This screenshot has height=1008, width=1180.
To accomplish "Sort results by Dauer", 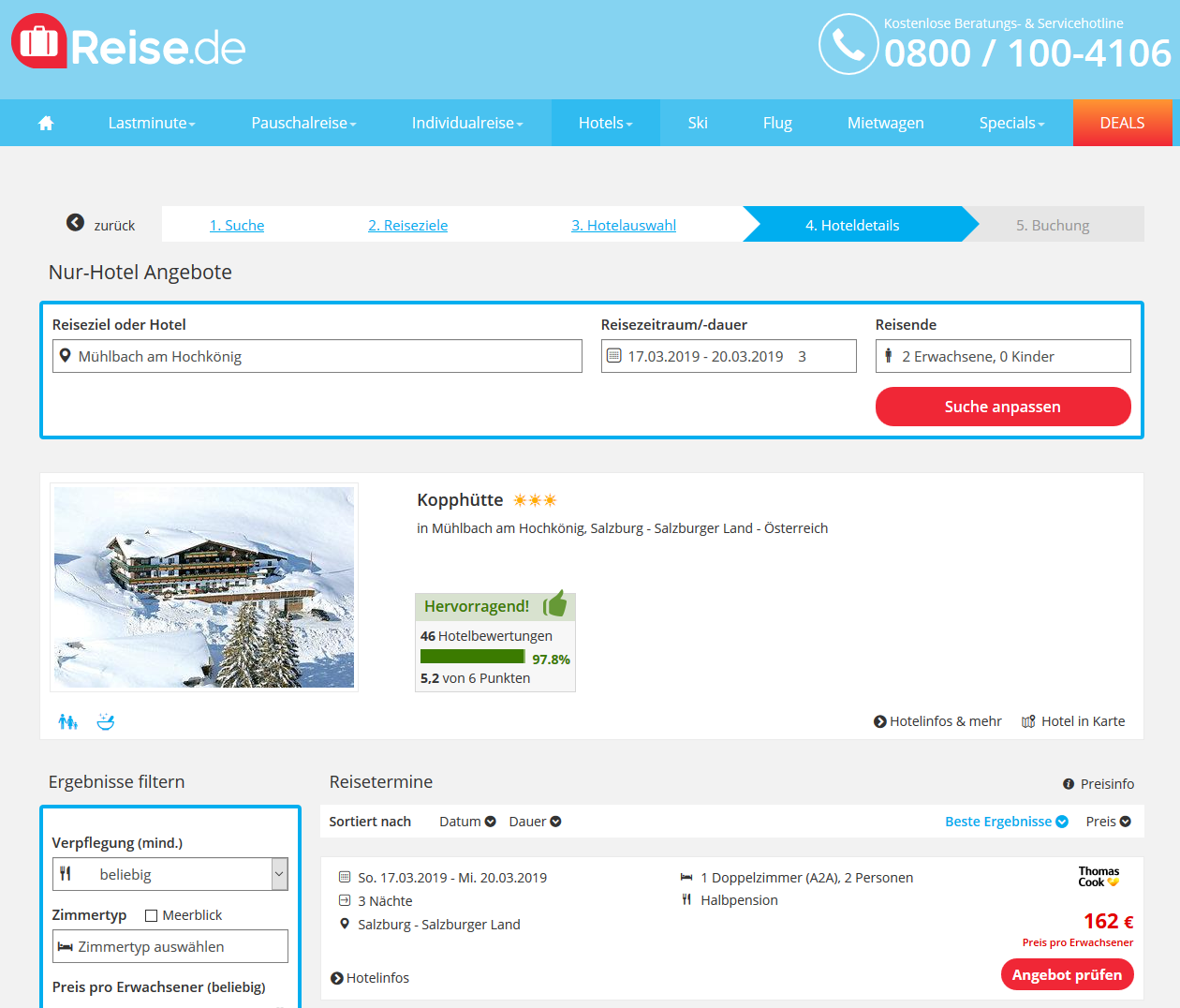I will pos(535,822).
